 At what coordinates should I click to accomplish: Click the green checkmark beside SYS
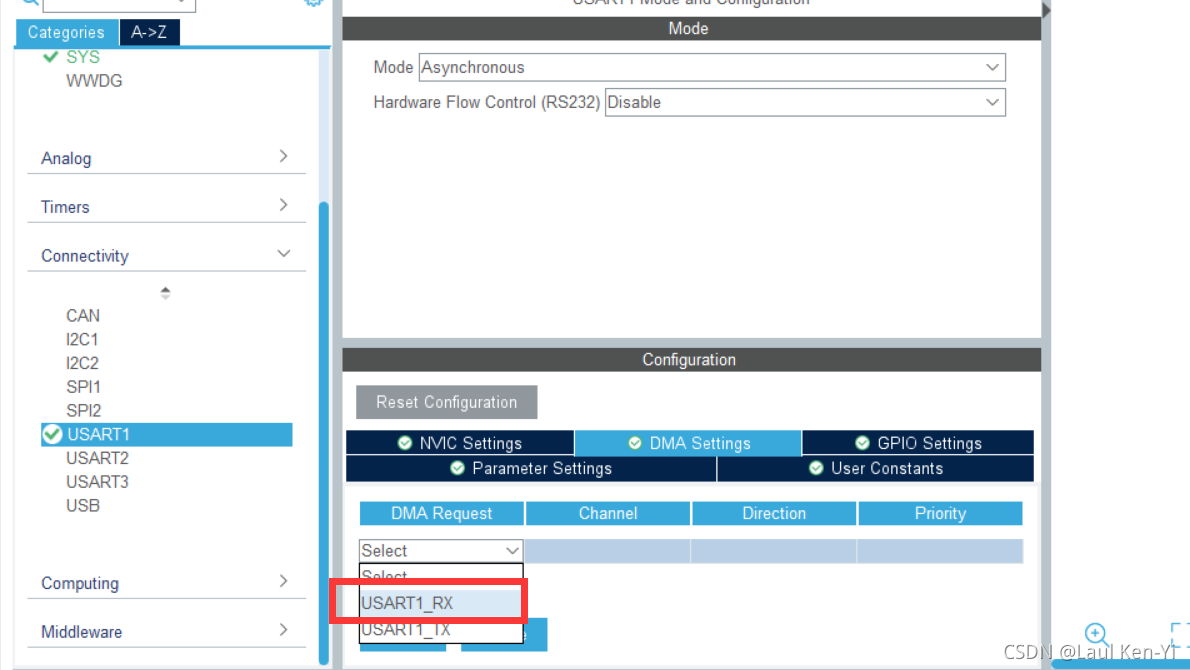click(48, 58)
